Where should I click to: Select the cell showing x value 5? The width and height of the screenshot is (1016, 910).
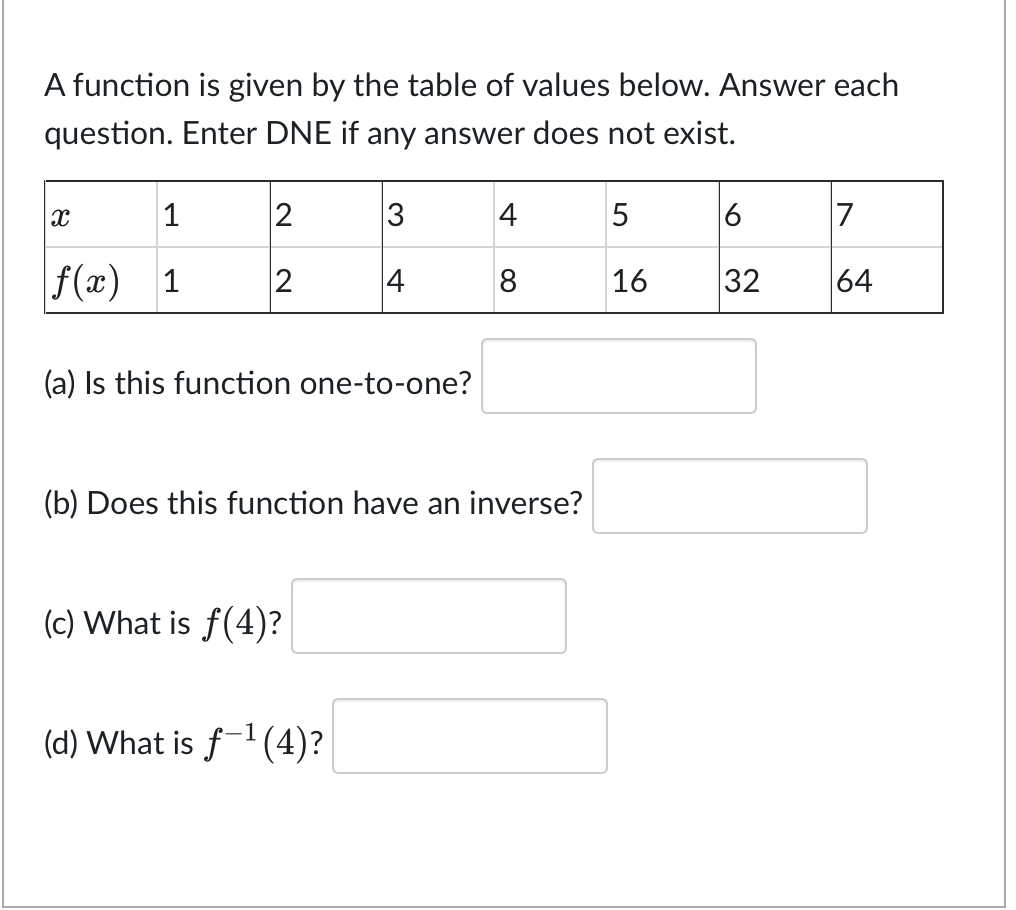[x=661, y=215]
